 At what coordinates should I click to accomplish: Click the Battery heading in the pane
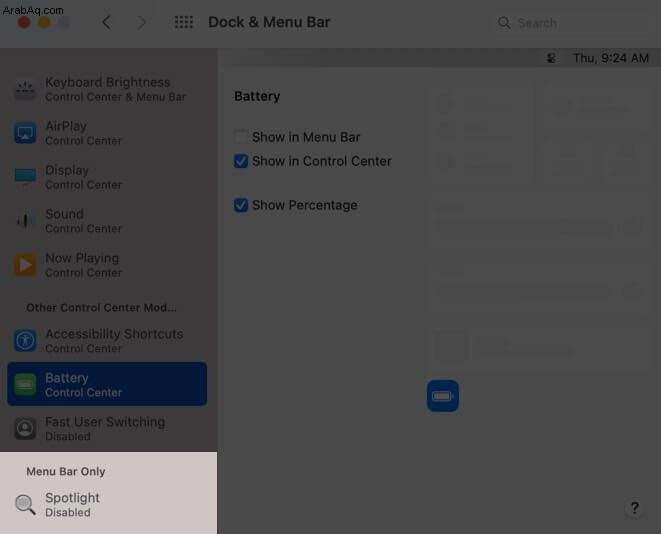[257, 96]
